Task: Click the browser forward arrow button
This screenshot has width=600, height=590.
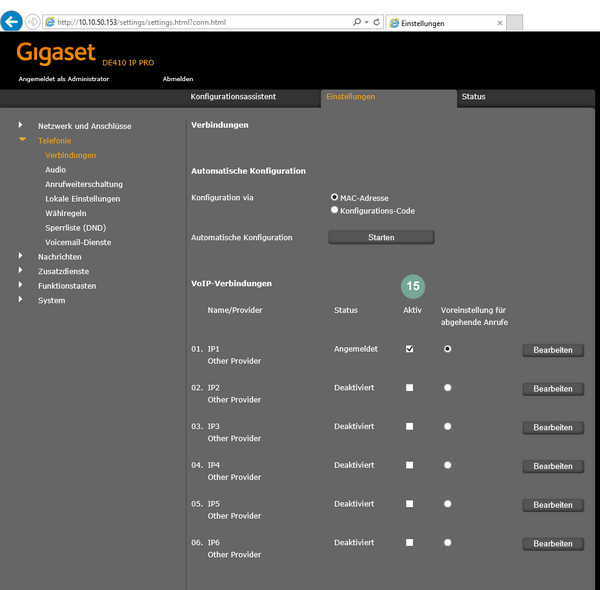Action: [33, 22]
